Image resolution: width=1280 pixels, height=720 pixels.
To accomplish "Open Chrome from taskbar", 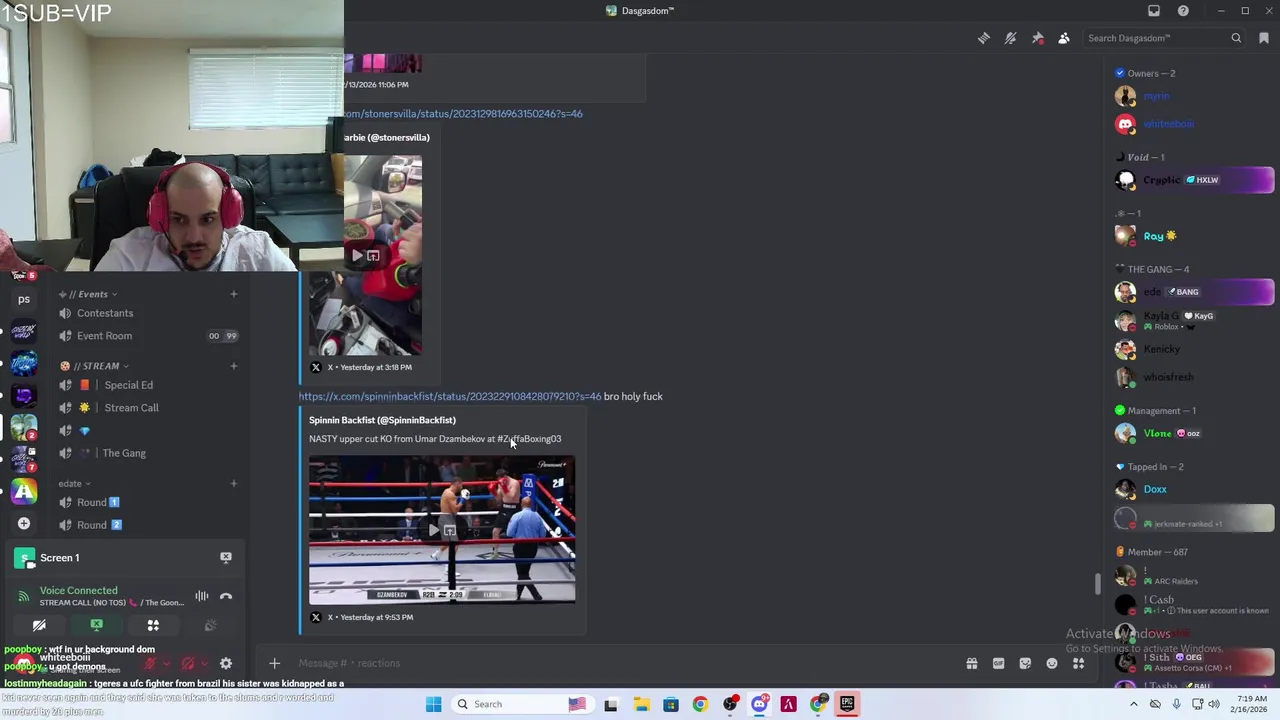I will point(700,704).
